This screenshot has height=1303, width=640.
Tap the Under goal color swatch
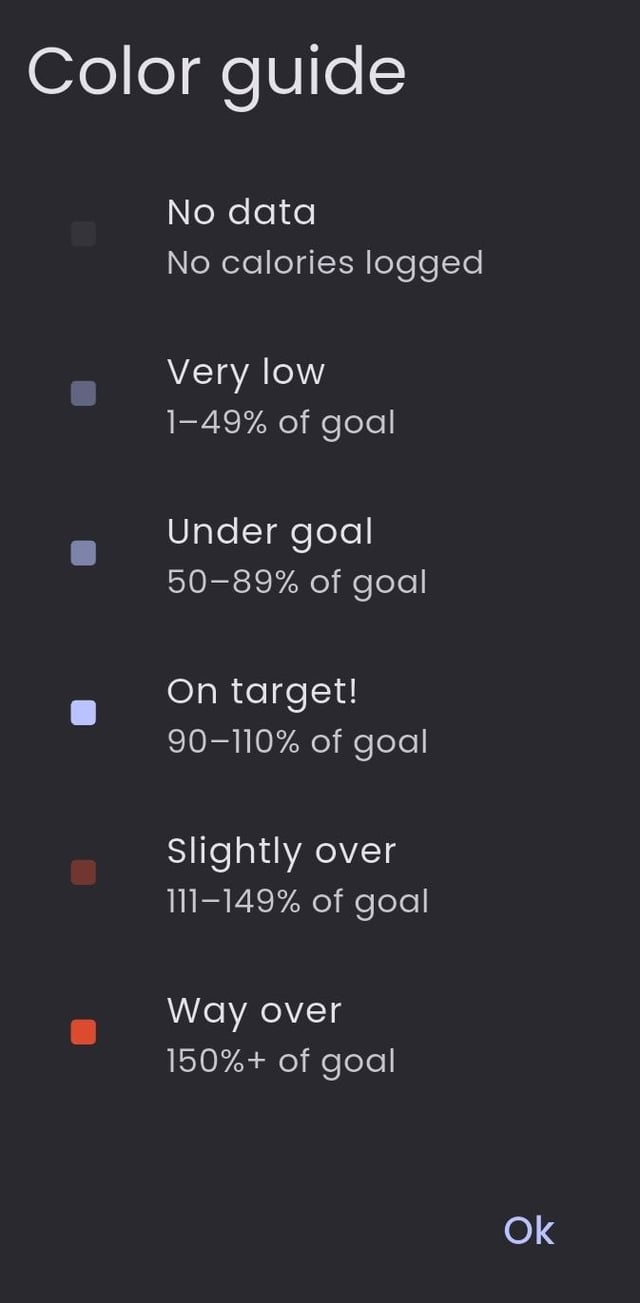pyautogui.click(x=84, y=553)
